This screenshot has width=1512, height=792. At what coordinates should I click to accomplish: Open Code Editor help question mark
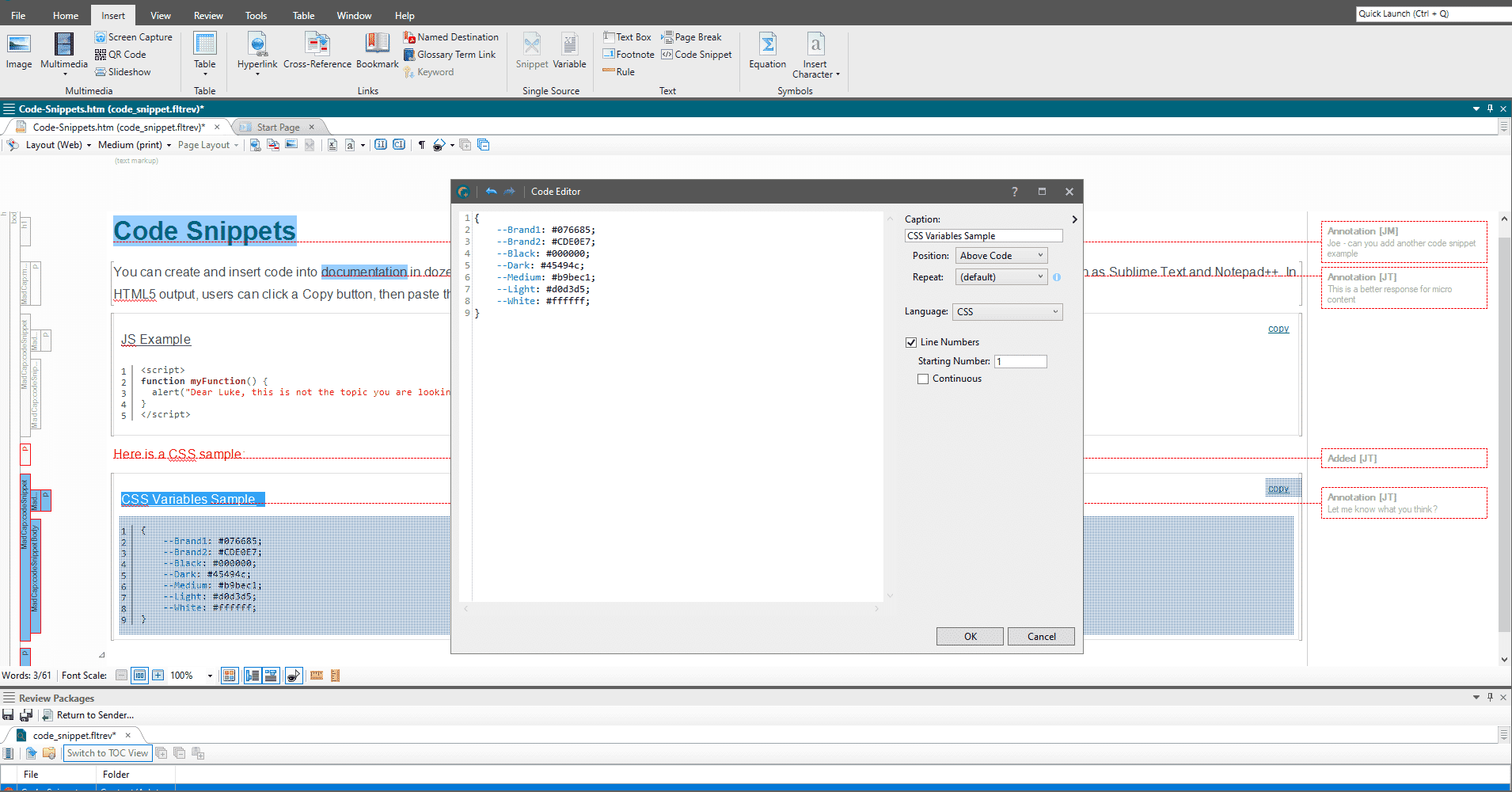[x=1015, y=192]
